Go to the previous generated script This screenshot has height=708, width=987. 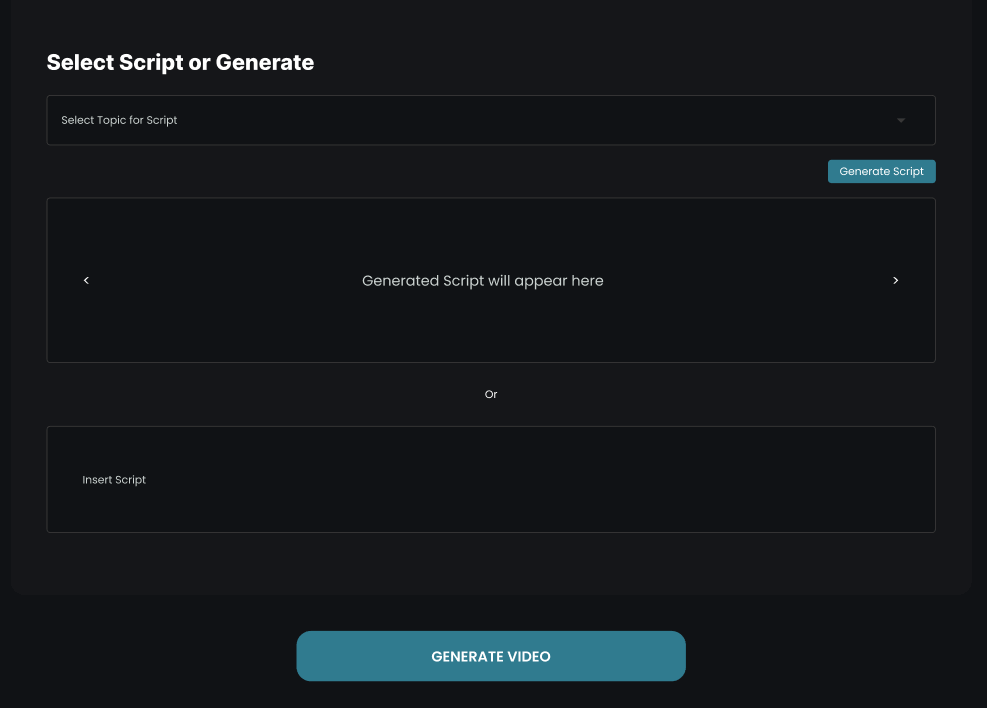86,281
